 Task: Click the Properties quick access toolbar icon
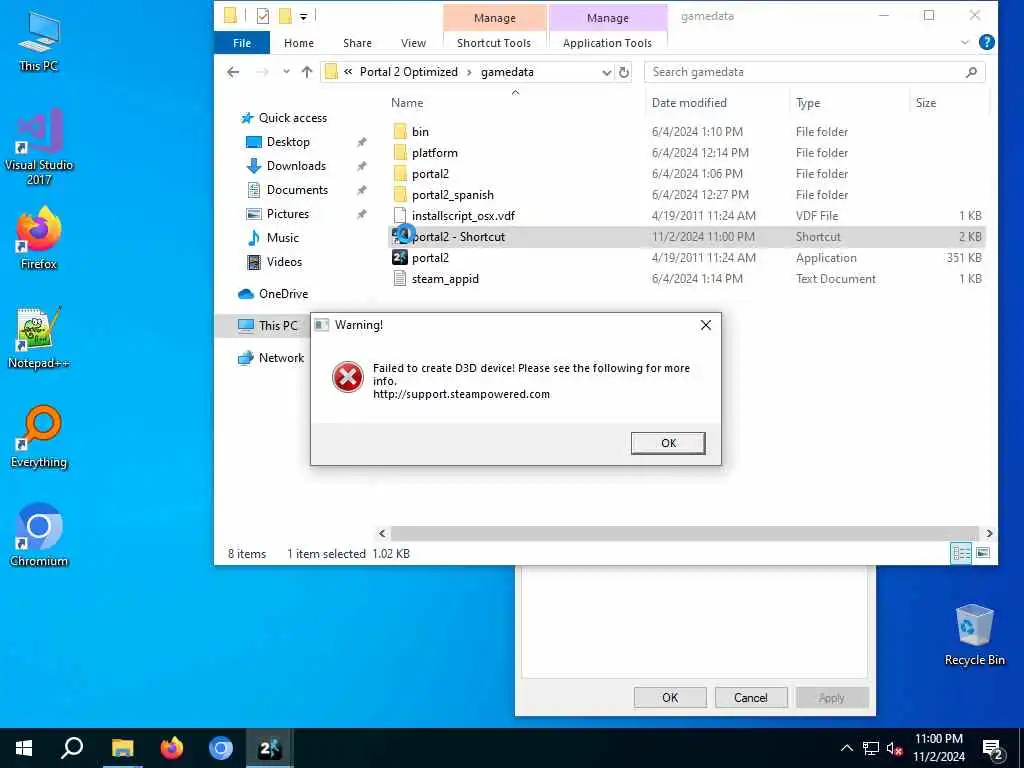click(263, 16)
